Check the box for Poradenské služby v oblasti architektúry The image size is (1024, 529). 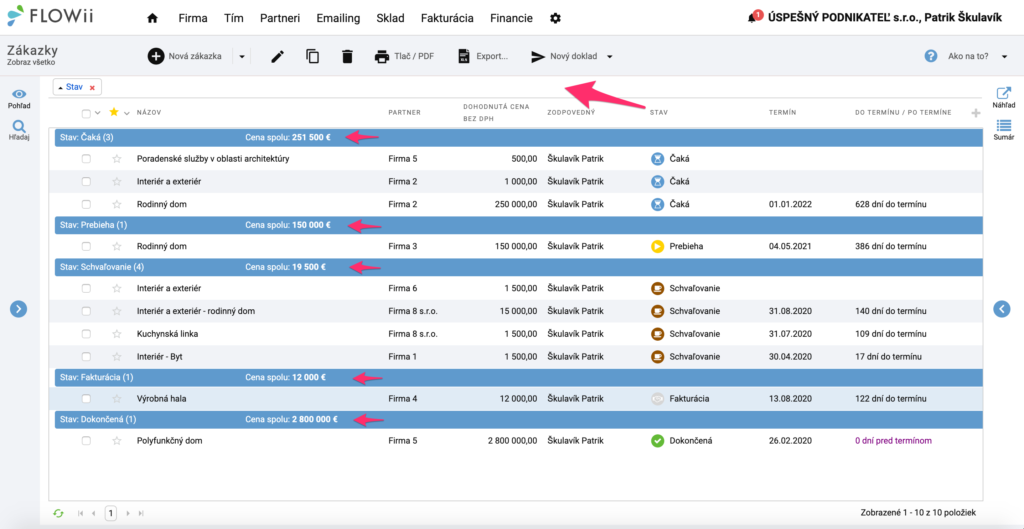tap(86, 159)
